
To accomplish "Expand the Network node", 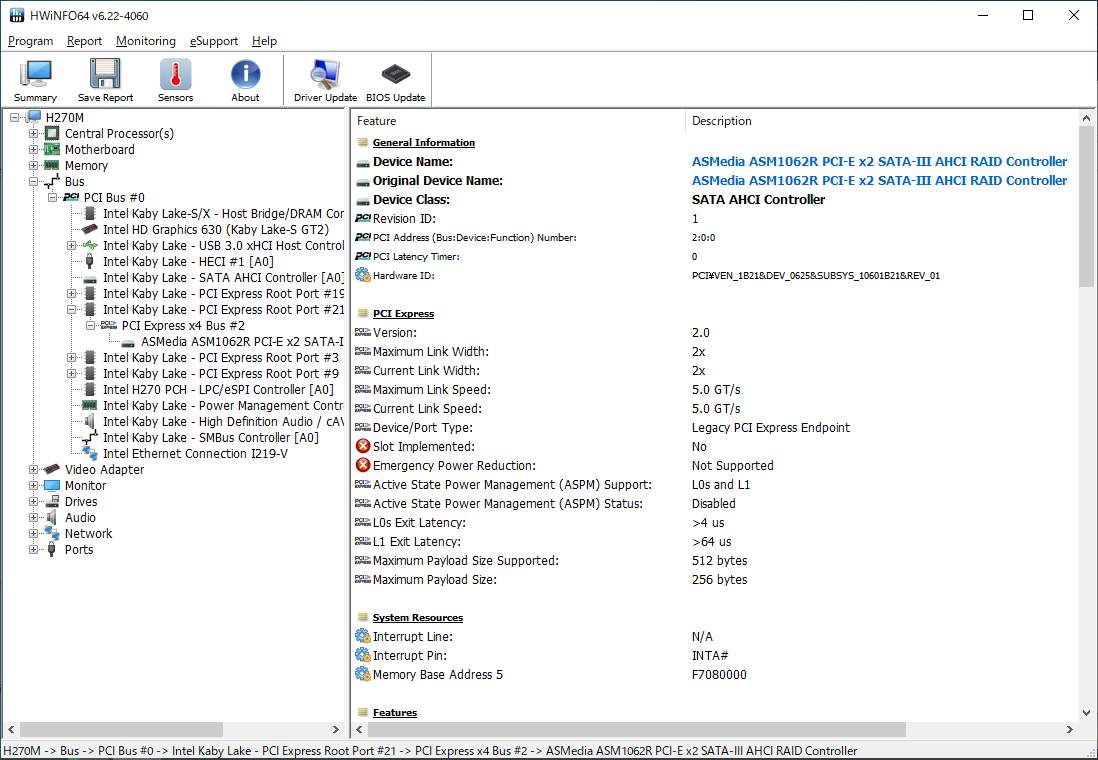I will click(33, 534).
